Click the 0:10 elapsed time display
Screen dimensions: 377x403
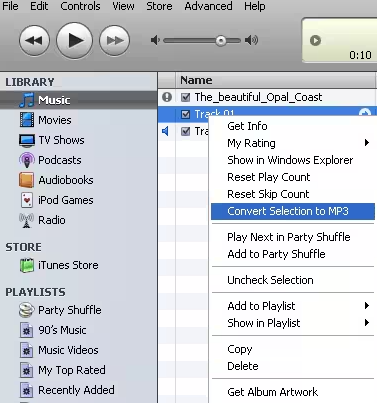360,55
